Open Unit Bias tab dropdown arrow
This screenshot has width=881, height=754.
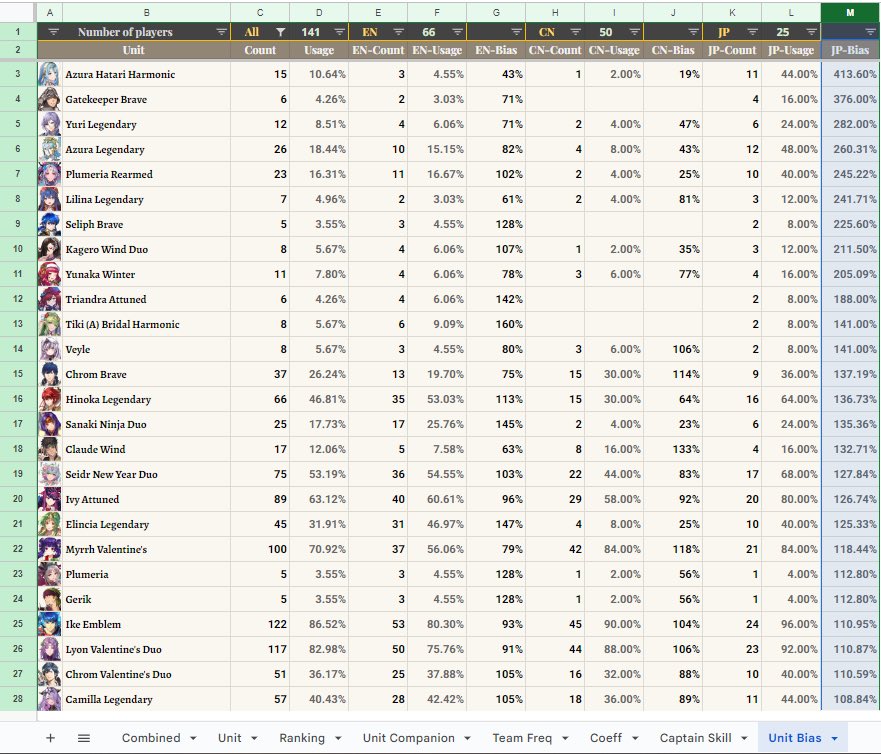(834, 738)
